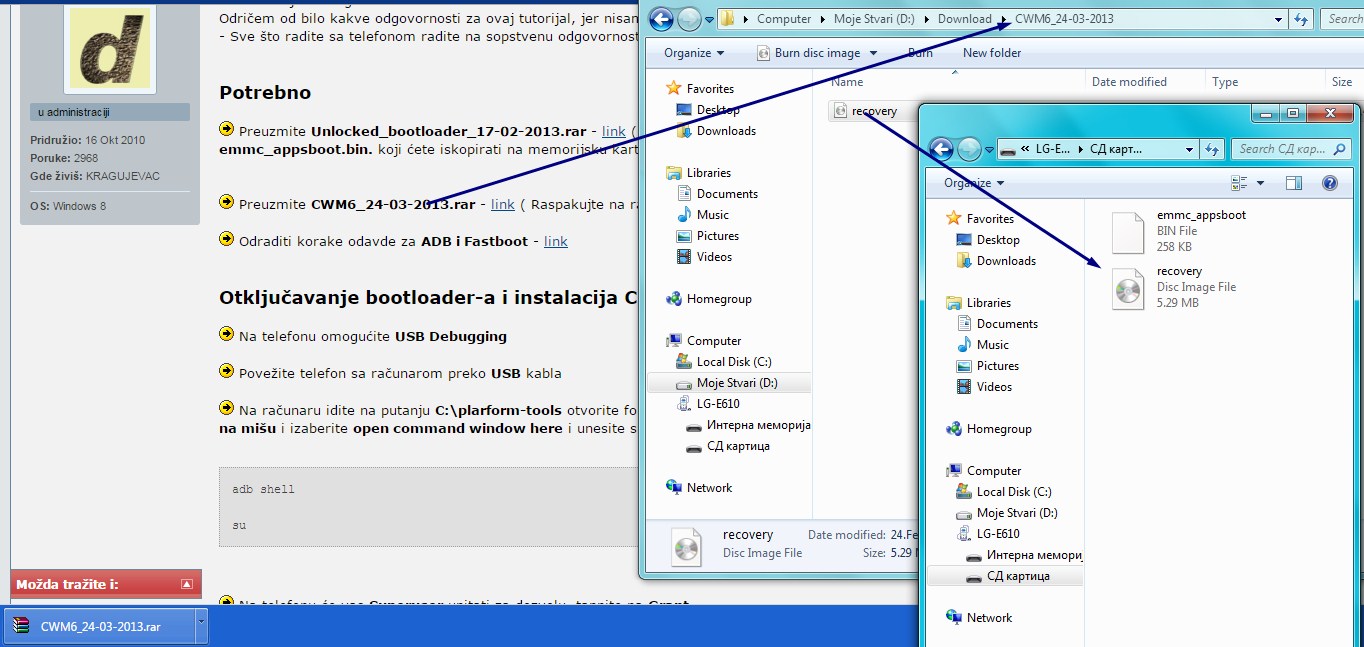The height and width of the screenshot is (647, 1364).
Task: Open LG-E610 device in CWM6 window sidebar
Action: [x=717, y=404]
